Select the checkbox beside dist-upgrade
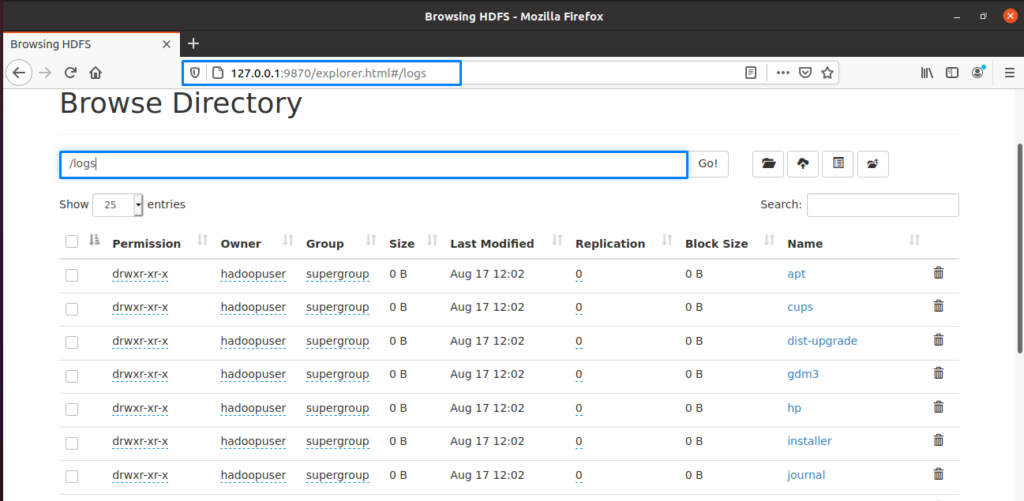 pos(71,342)
